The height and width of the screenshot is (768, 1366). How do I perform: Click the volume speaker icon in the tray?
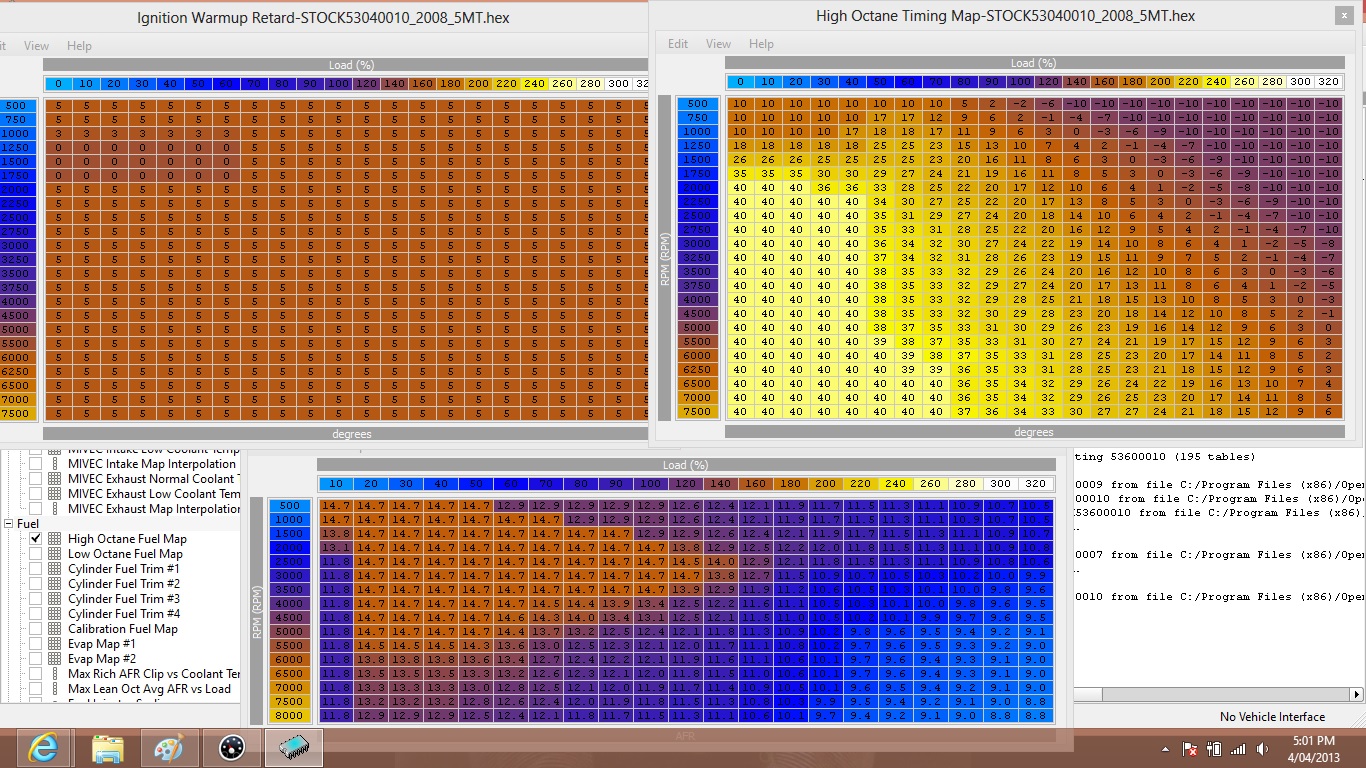pyautogui.click(x=1261, y=749)
